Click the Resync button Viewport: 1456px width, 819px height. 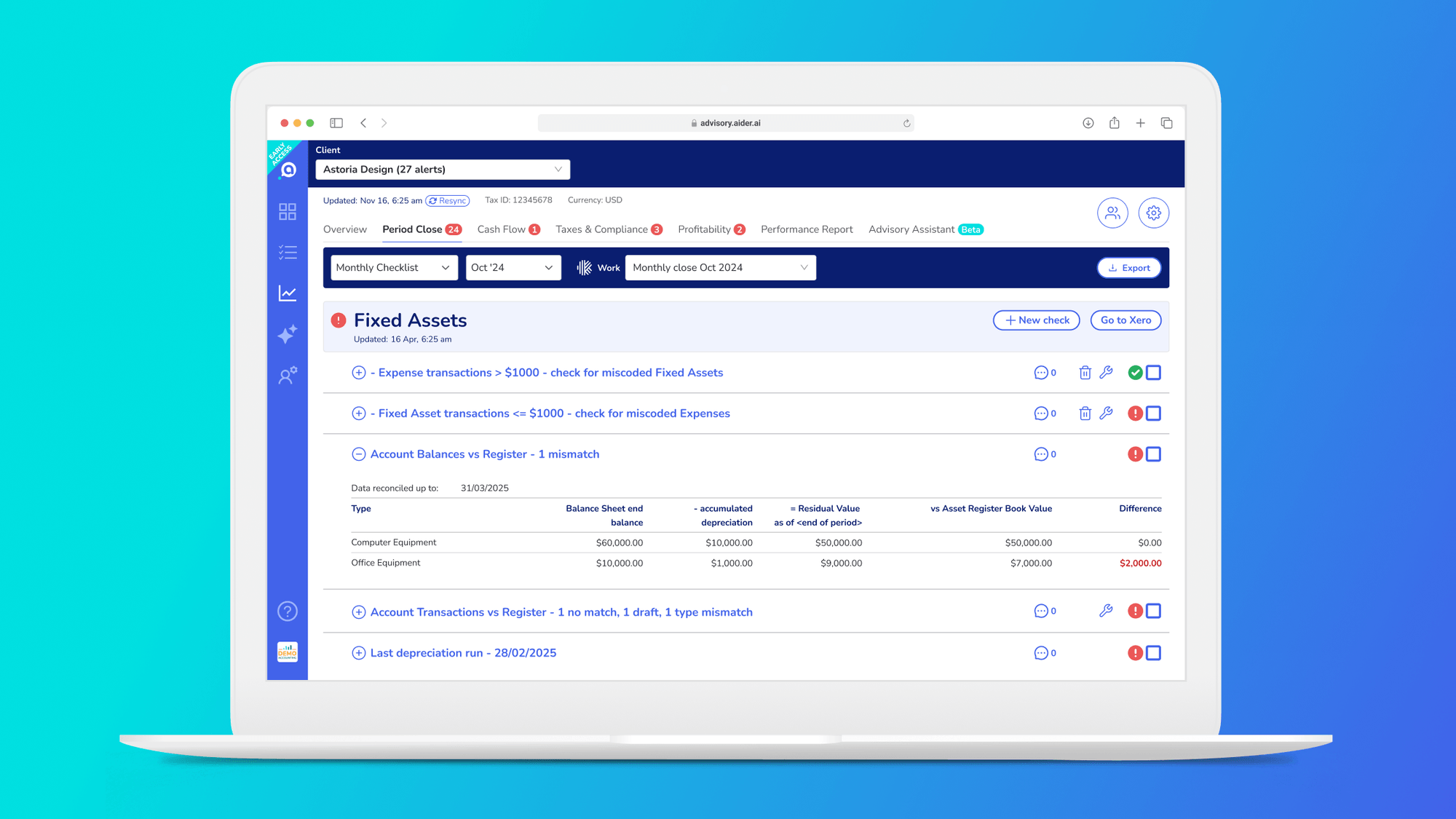[448, 201]
